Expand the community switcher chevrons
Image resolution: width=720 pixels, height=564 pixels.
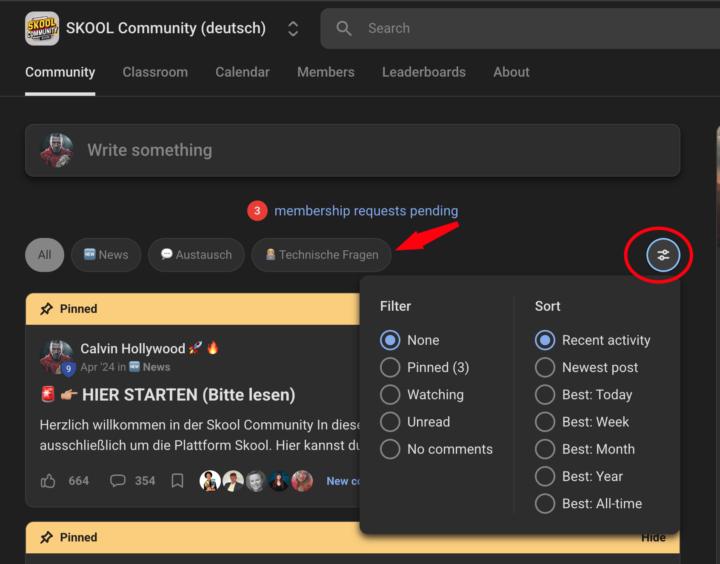(x=293, y=29)
